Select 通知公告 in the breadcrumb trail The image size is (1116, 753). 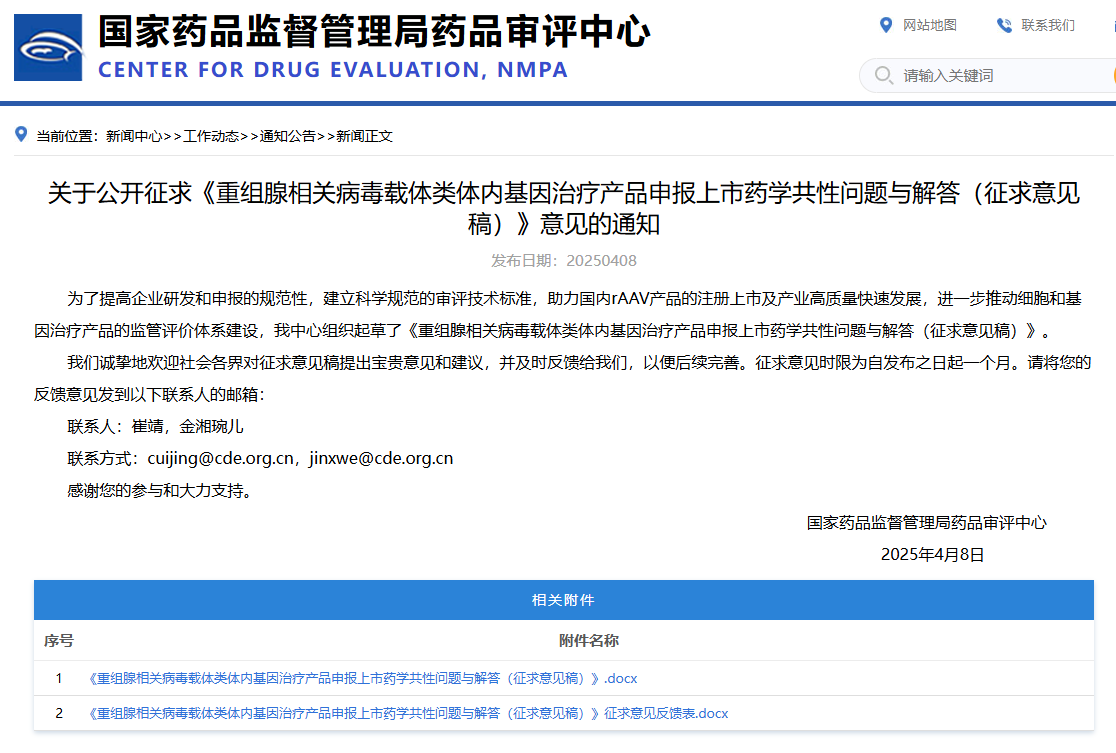click(287, 136)
